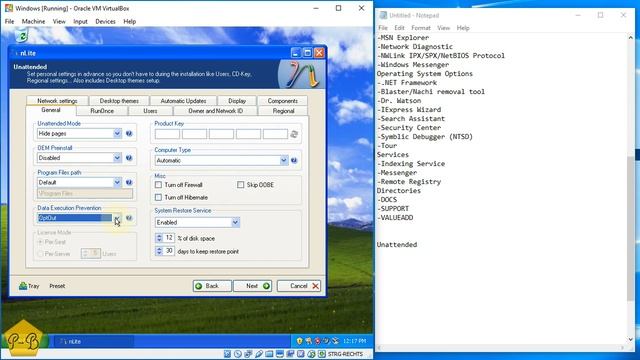The height and width of the screenshot is (360, 640).
Task: Click the Back button in nLite
Action: (212, 286)
